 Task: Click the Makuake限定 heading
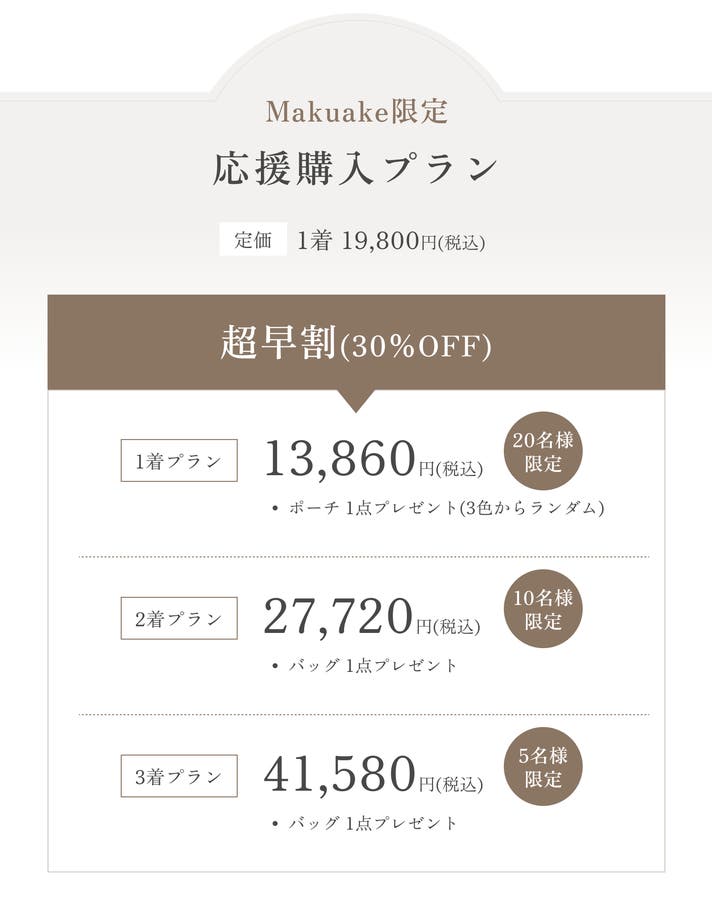coord(356,112)
